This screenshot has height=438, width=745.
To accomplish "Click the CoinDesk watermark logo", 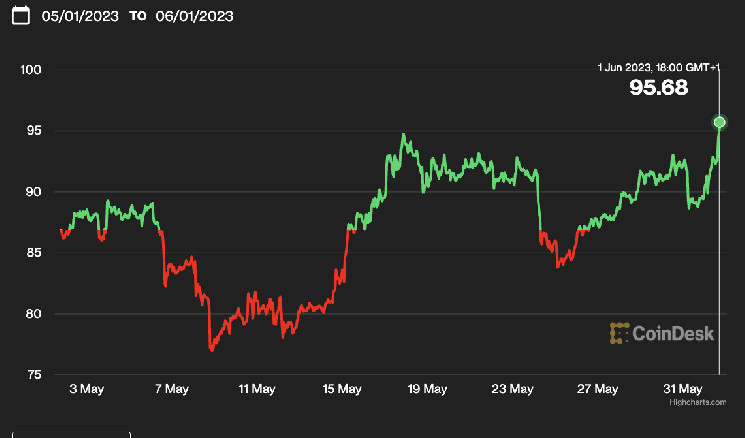I will pos(663,334).
